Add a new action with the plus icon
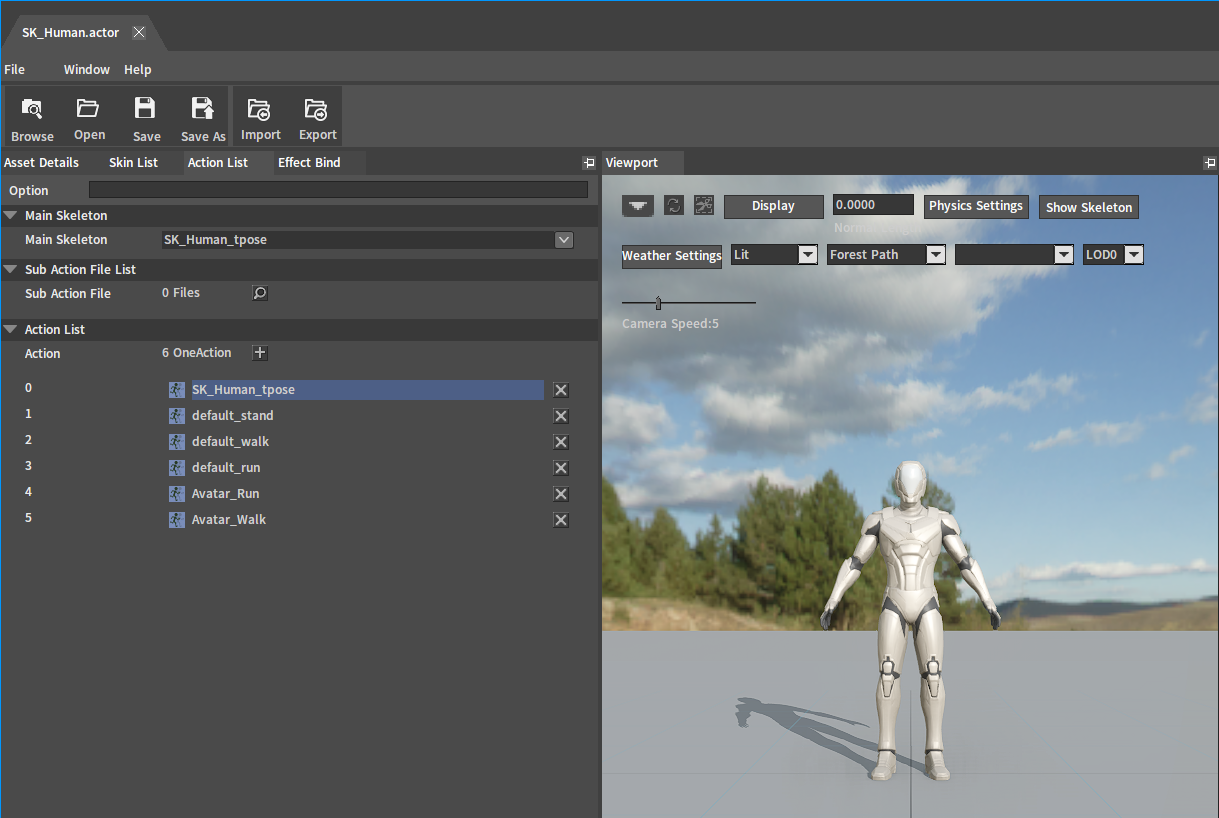This screenshot has height=818, width=1219. [260, 353]
